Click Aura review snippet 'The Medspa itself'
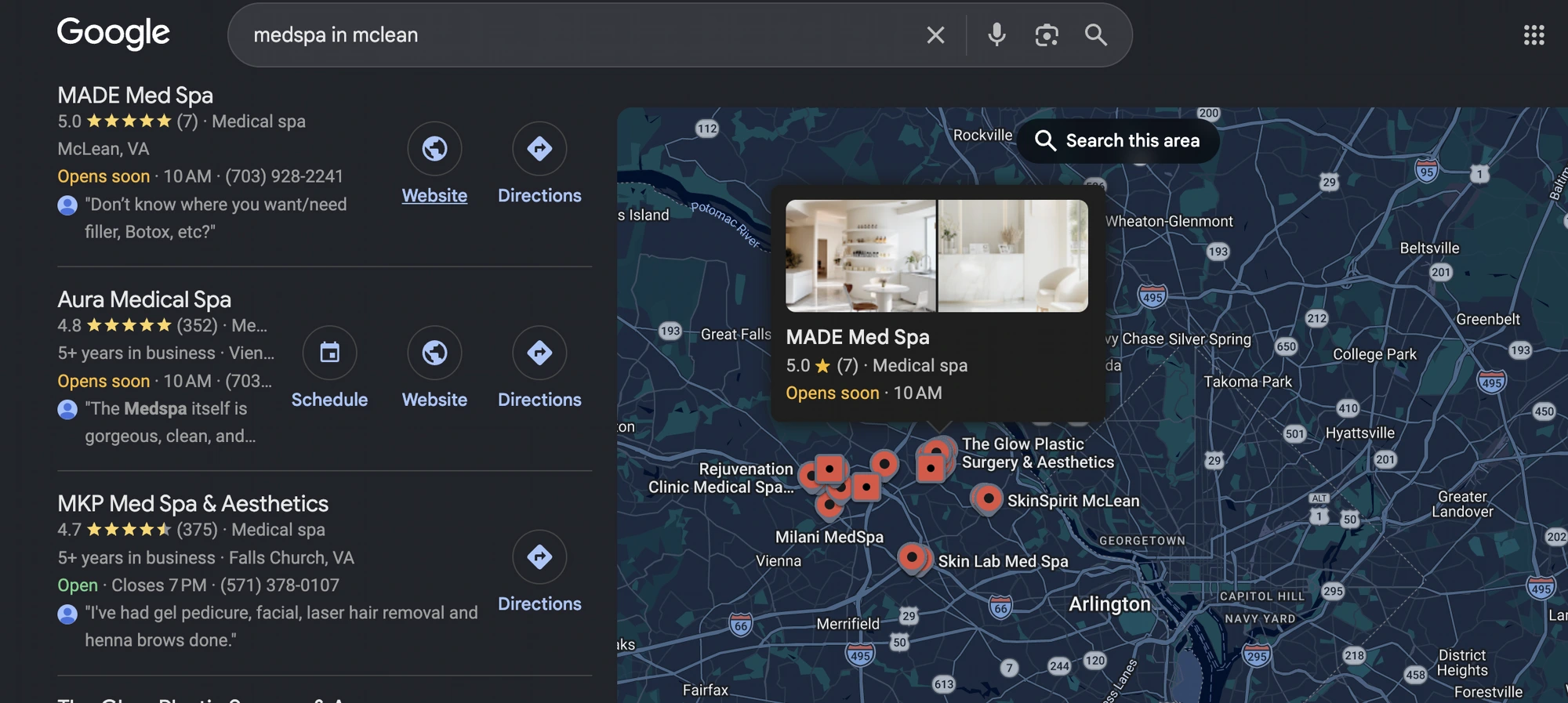Image resolution: width=1568 pixels, height=703 pixels. (170, 422)
